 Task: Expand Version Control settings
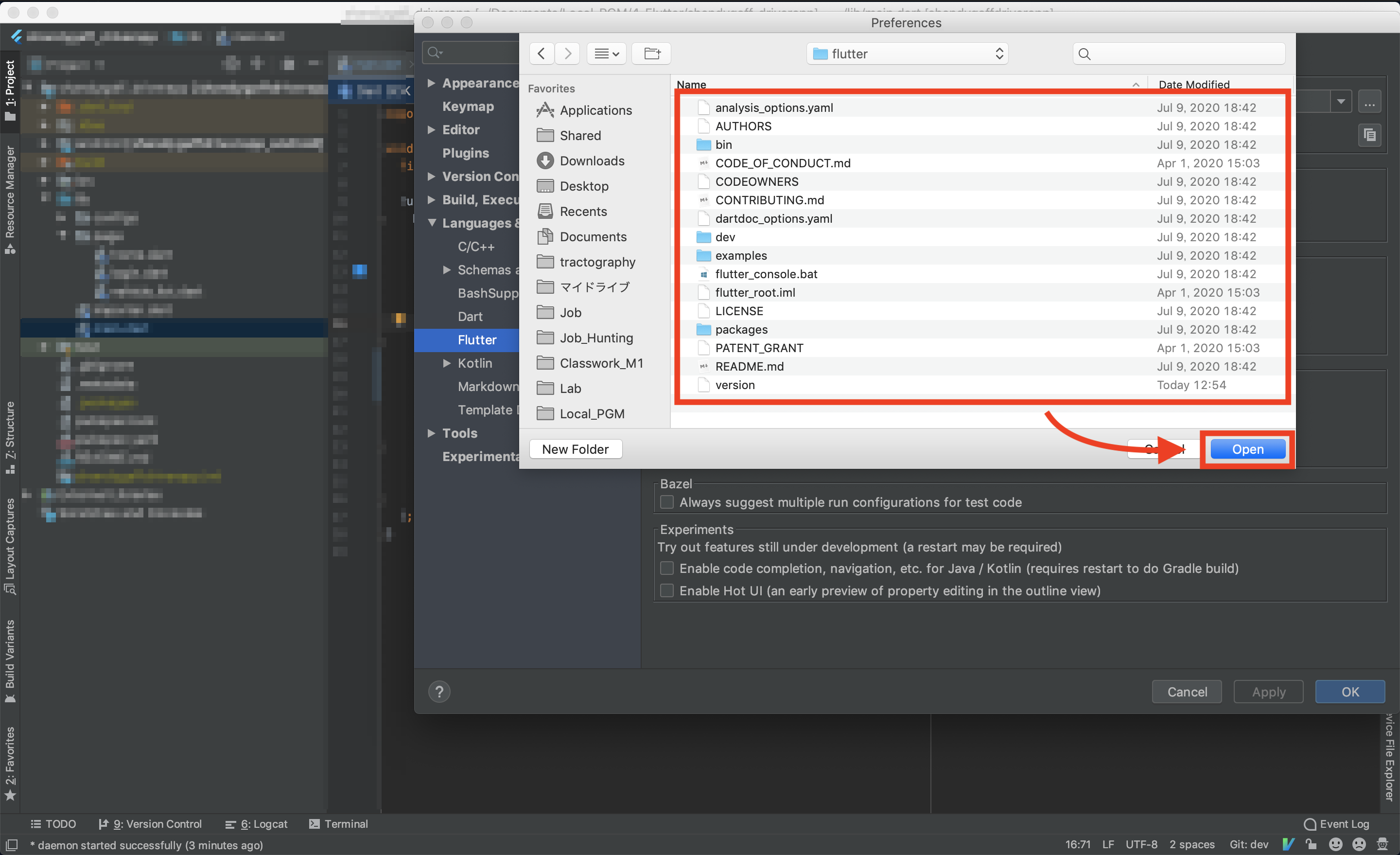tap(431, 176)
